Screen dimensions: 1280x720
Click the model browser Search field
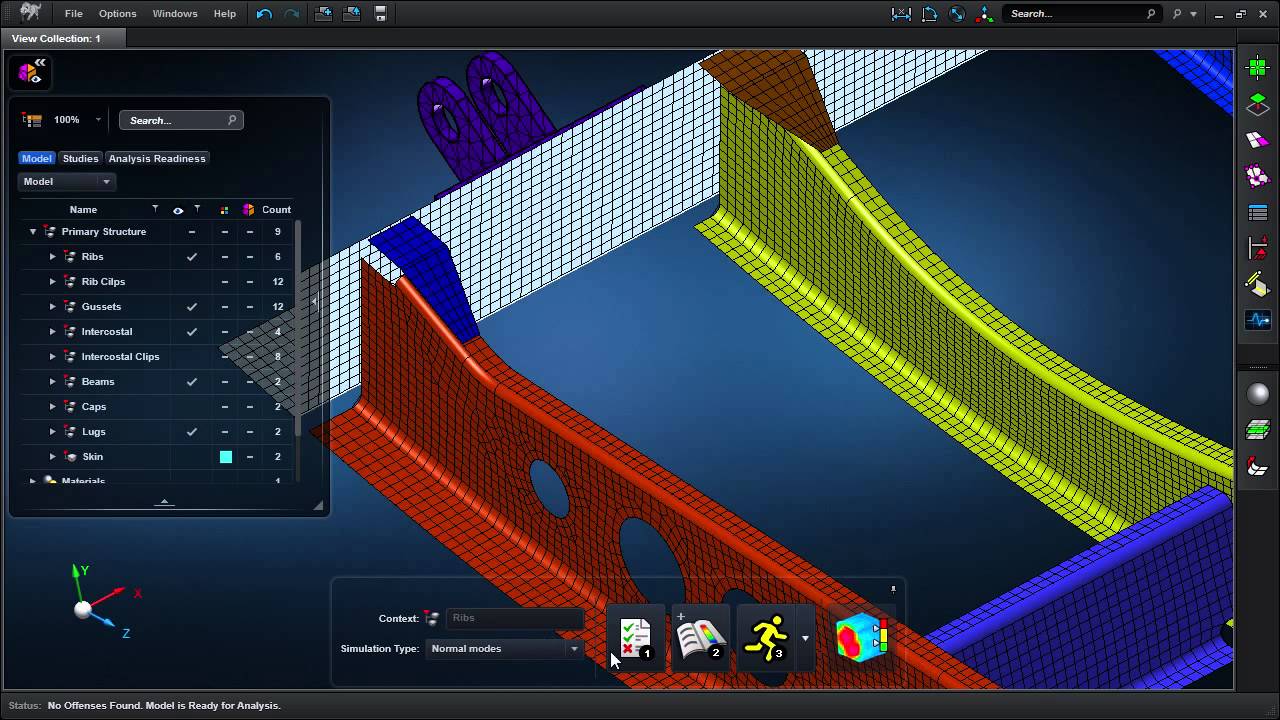tap(175, 120)
